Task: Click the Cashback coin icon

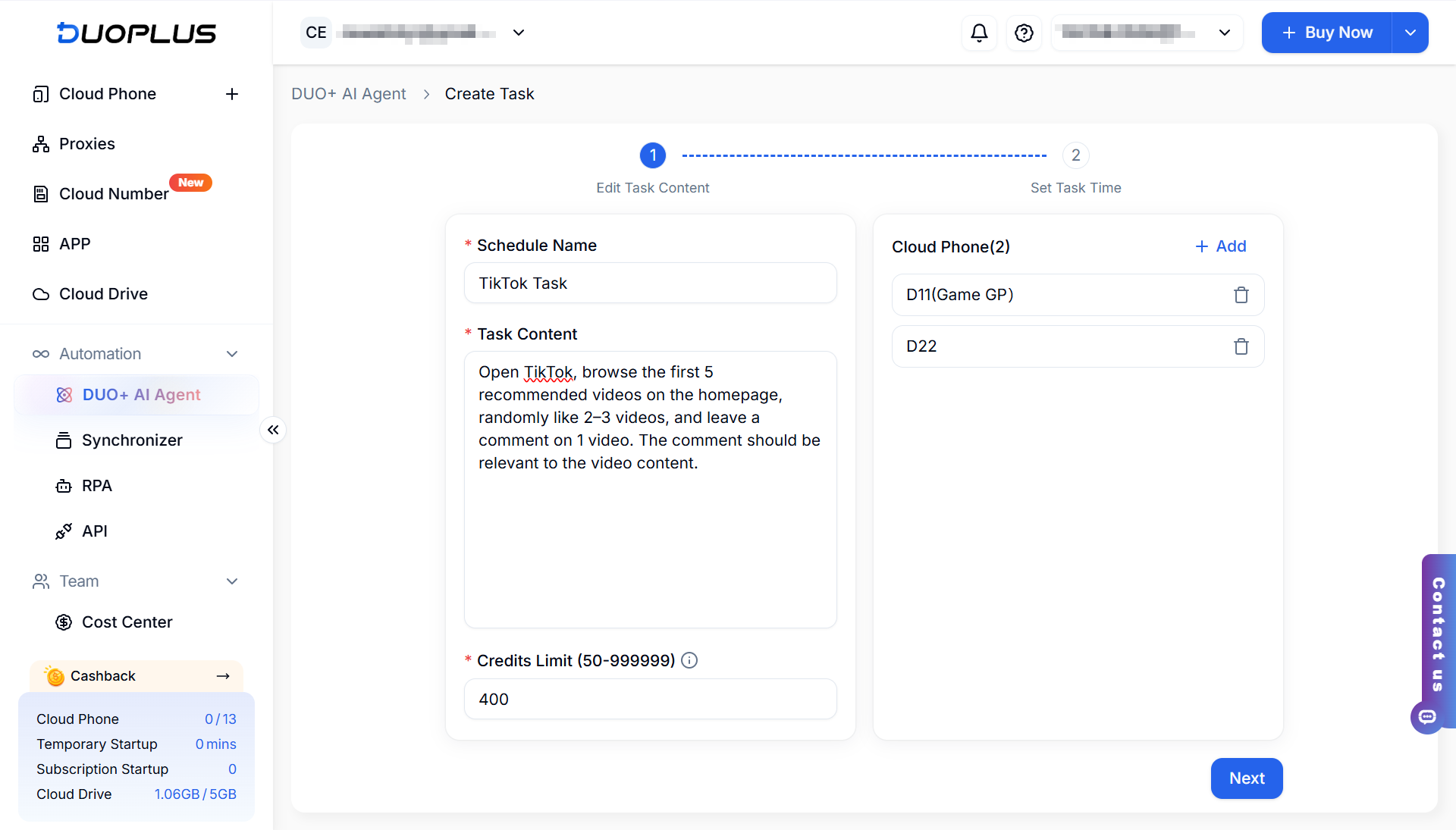Action: (x=55, y=675)
